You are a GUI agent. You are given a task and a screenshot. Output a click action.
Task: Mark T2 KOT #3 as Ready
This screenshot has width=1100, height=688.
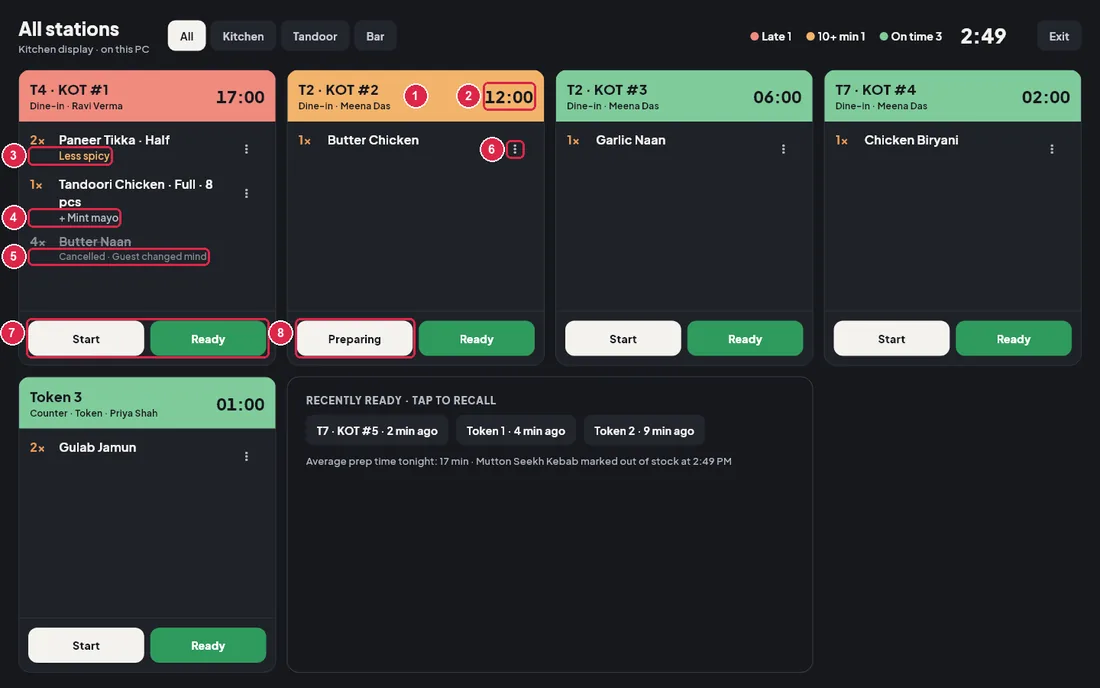click(x=745, y=339)
